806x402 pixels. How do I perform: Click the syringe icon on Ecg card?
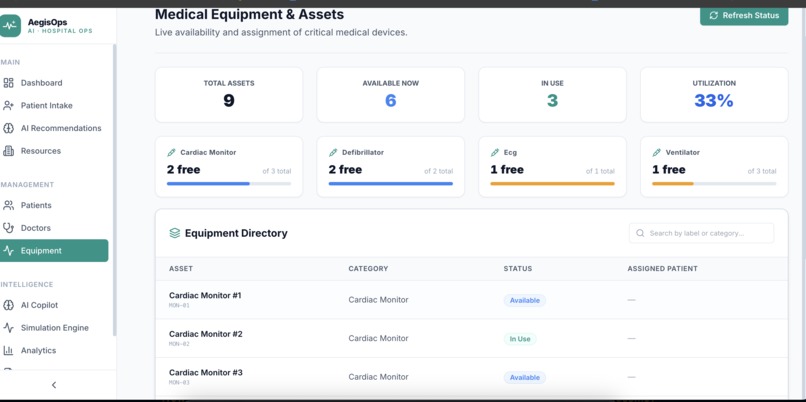[x=495, y=153]
